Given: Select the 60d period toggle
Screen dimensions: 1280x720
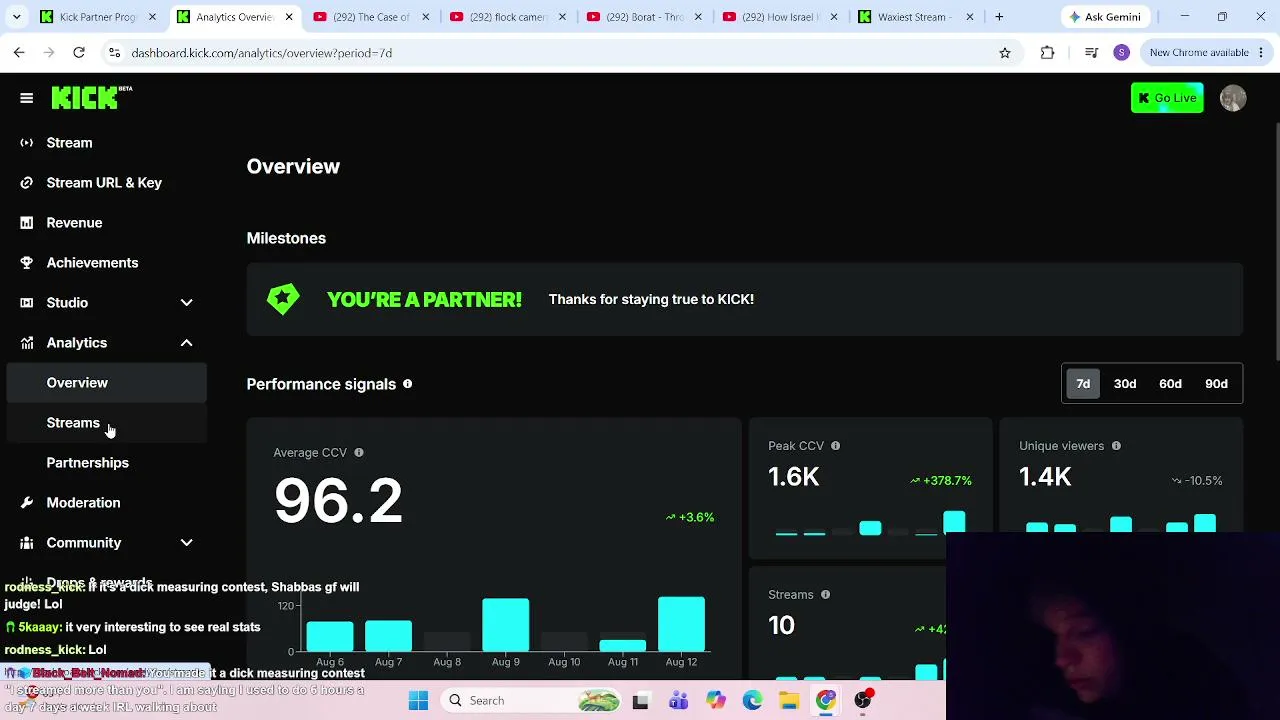Looking at the screenshot, I should [1170, 384].
